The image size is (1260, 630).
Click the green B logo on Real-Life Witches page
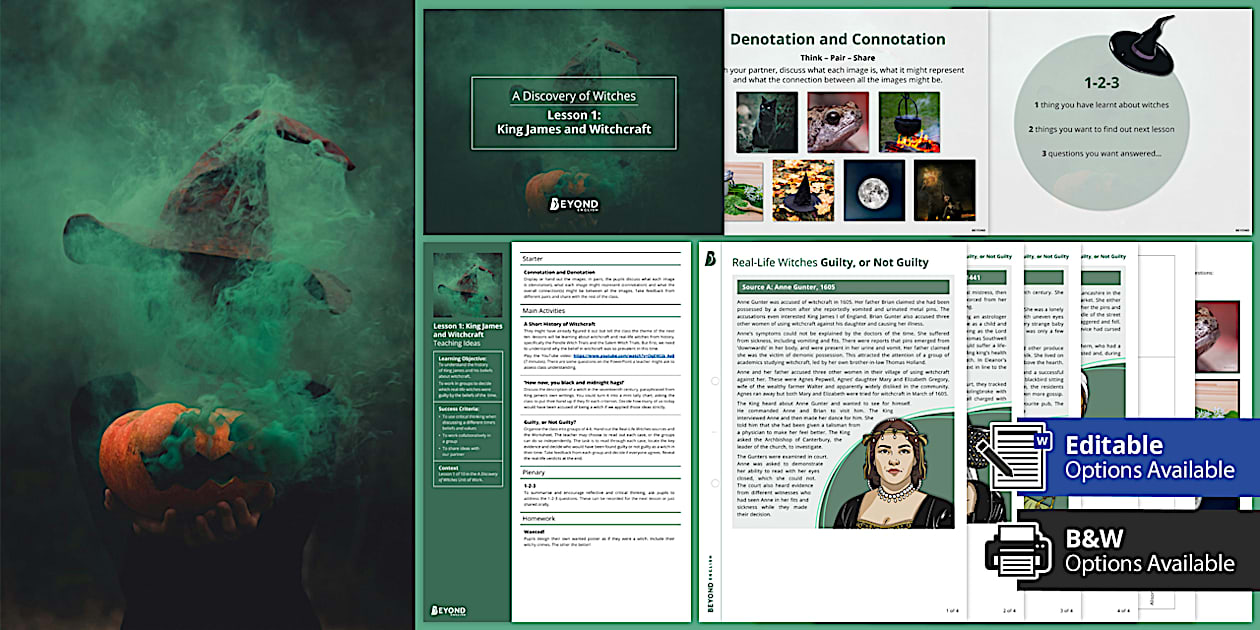[x=711, y=260]
